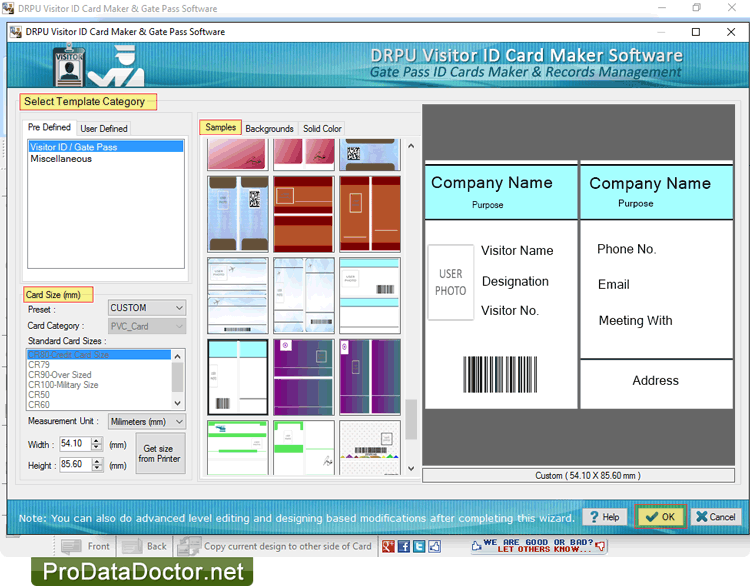Click down arrow of Standard Card Sizes list
750x586 pixels.
pos(177,403)
